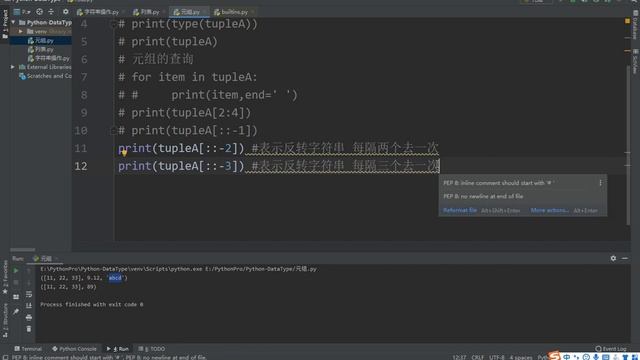Click 12:37 cursor position in status bar
The width and height of the screenshot is (640, 360).
point(459,357)
